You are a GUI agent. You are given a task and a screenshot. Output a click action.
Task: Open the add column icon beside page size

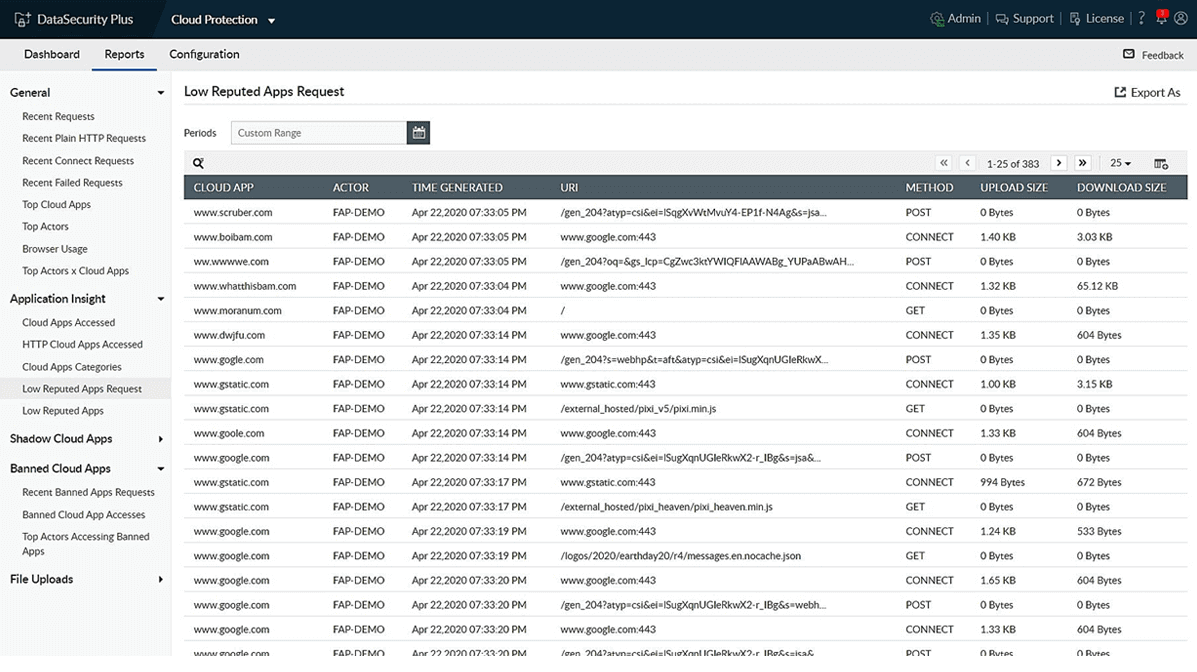click(x=1160, y=162)
